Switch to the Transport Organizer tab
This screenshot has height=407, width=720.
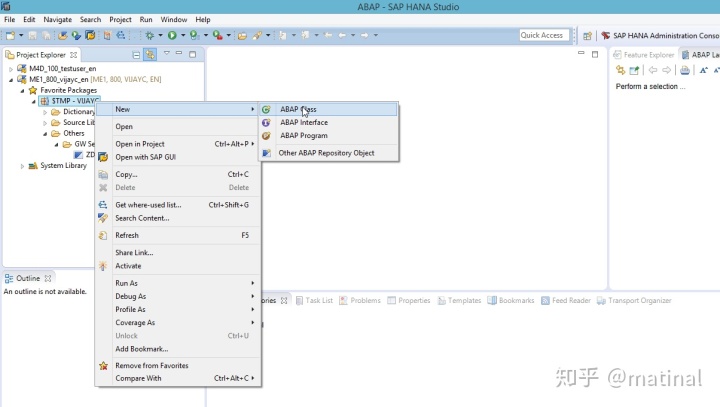(x=634, y=300)
